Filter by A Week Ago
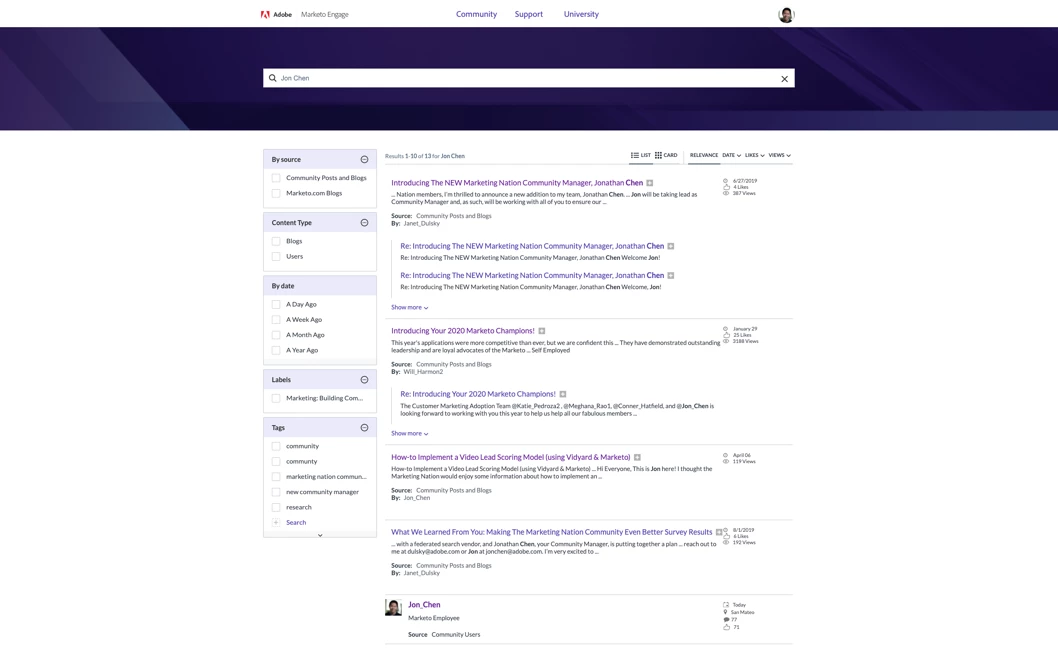 (x=276, y=320)
